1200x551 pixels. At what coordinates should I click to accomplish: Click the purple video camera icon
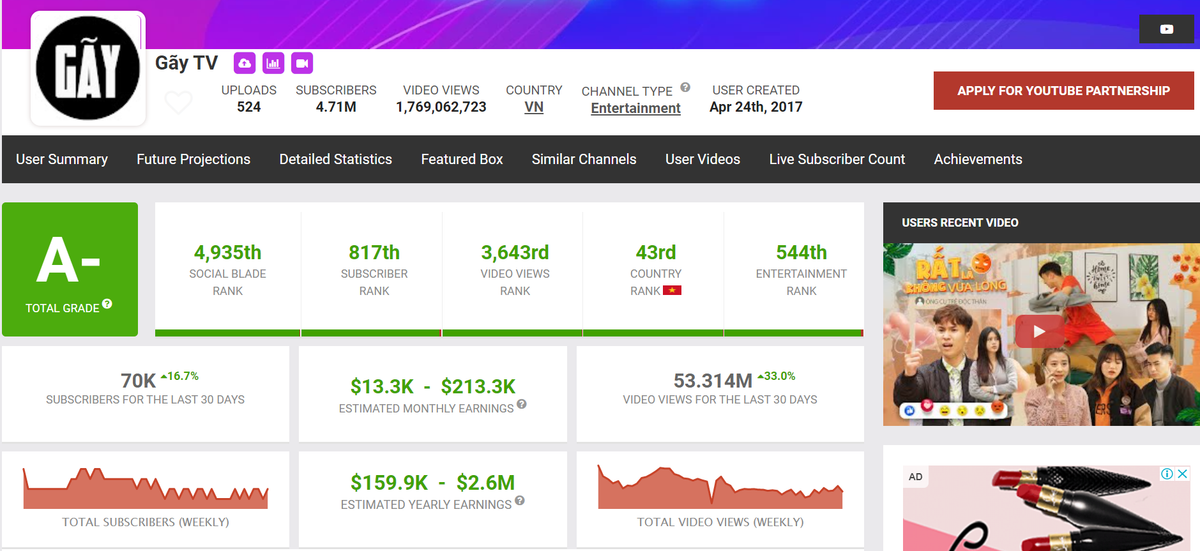coord(302,63)
